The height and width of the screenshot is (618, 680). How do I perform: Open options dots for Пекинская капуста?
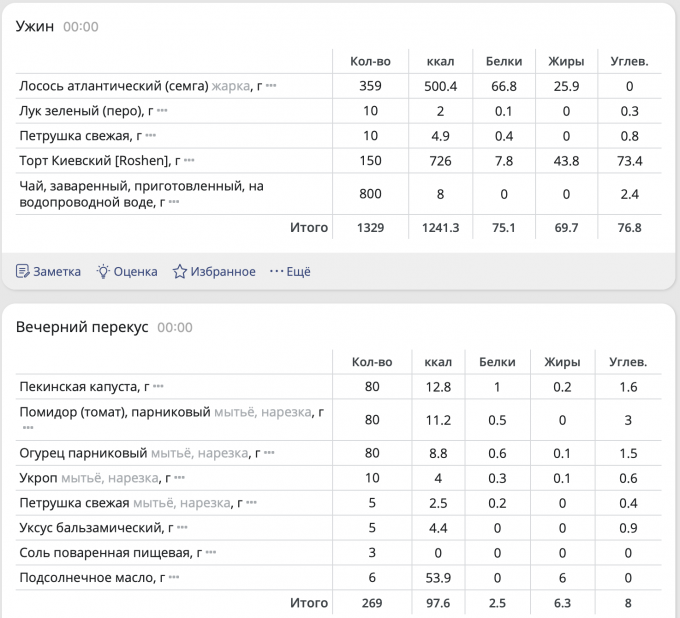coord(158,386)
